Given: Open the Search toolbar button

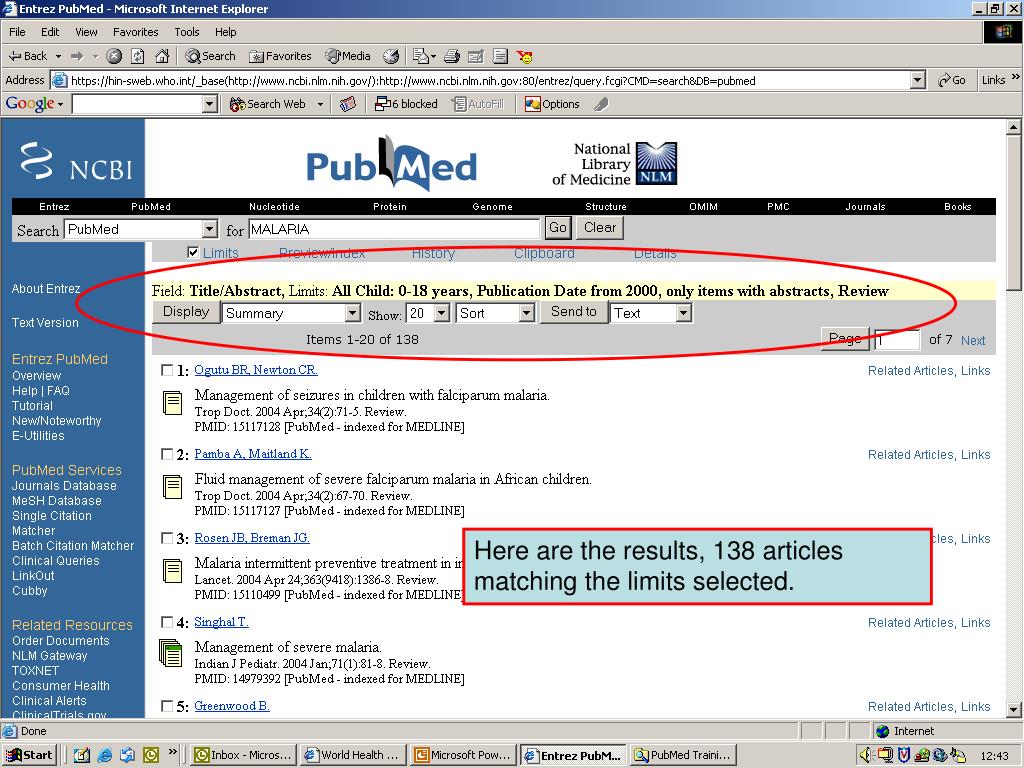Looking at the screenshot, I should (x=210, y=56).
